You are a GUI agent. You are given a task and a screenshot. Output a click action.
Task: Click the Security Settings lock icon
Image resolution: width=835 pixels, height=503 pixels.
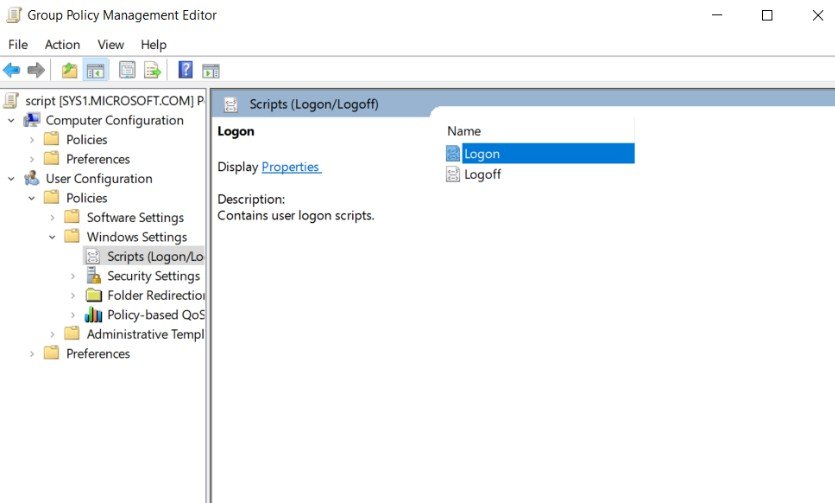[x=94, y=276]
